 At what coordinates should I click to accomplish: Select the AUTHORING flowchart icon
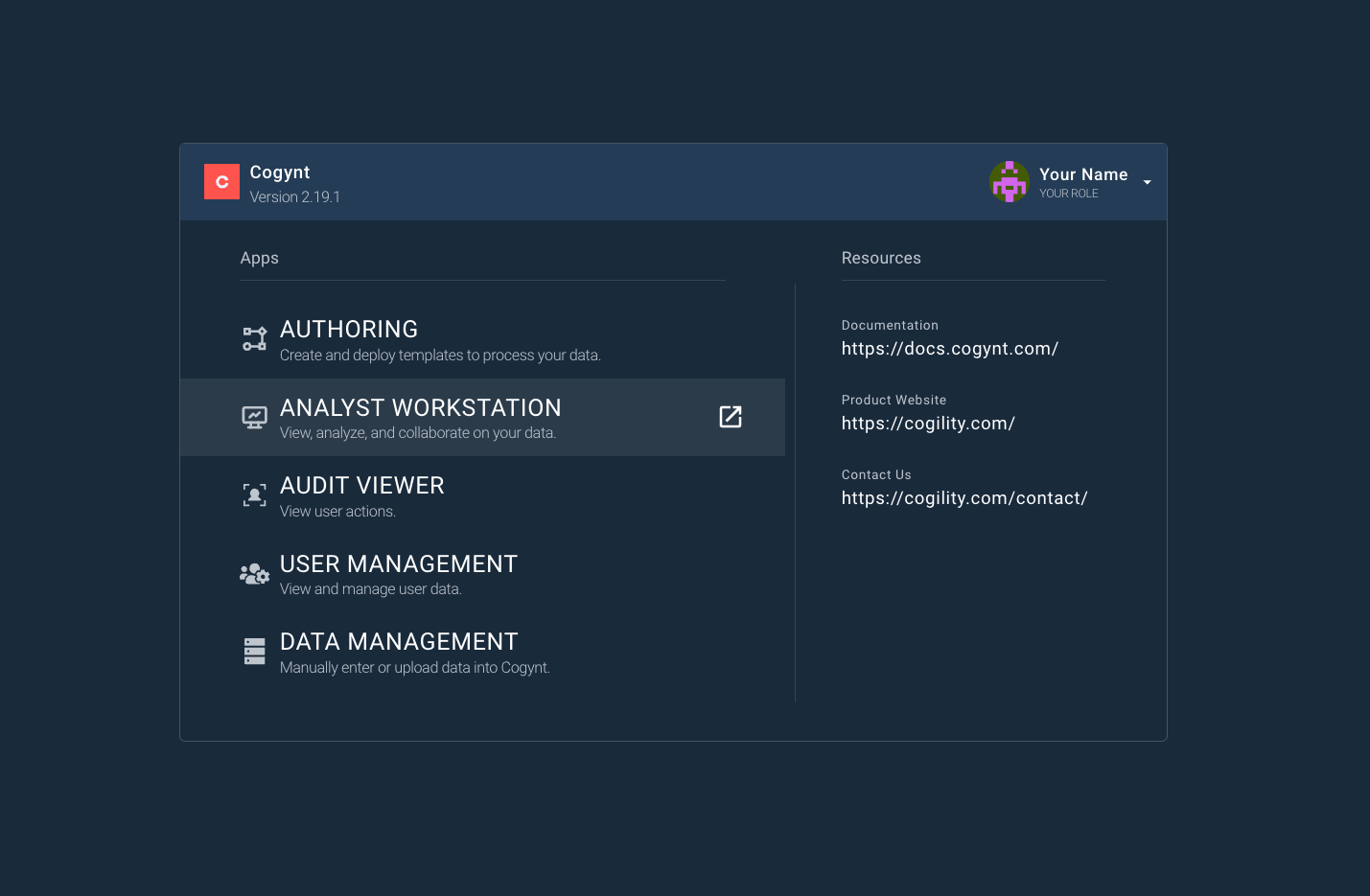tap(254, 338)
